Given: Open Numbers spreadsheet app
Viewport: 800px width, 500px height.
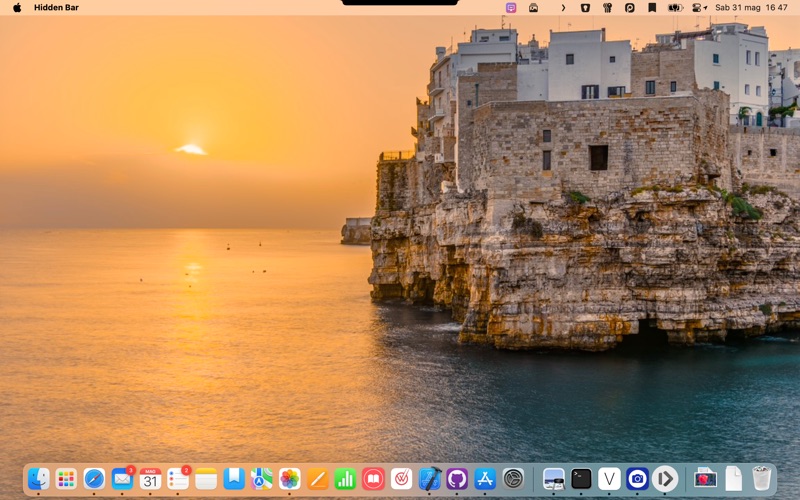Looking at the screenshot, I should 345,479.
